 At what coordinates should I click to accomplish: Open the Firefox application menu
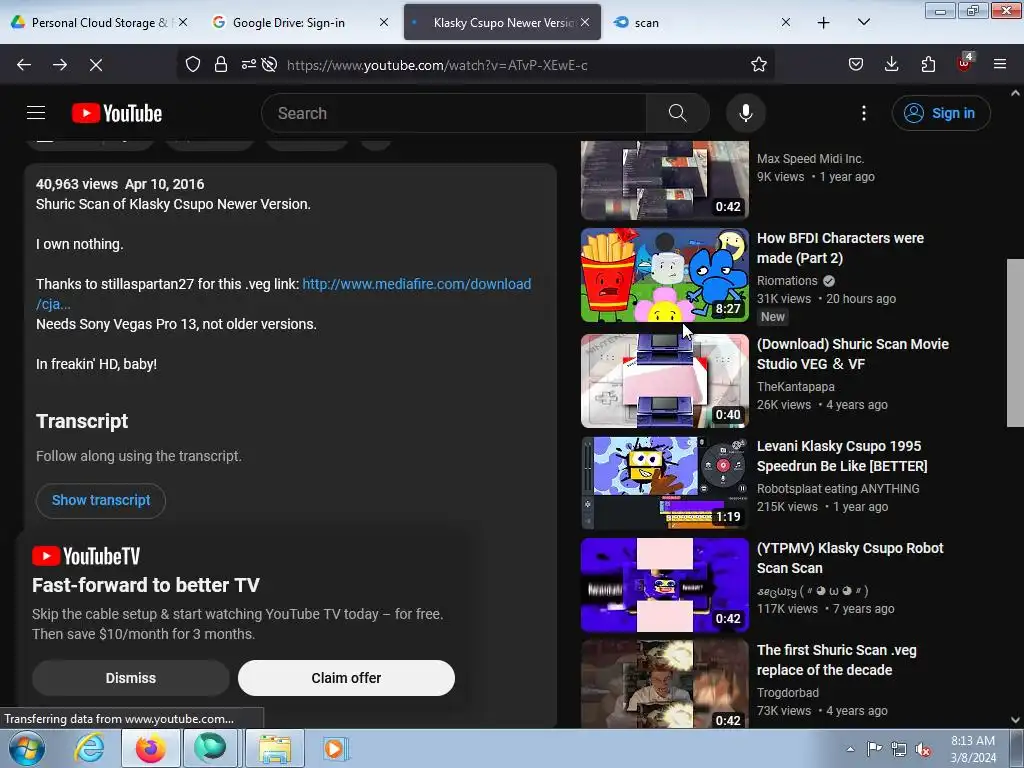[1000, 65]
